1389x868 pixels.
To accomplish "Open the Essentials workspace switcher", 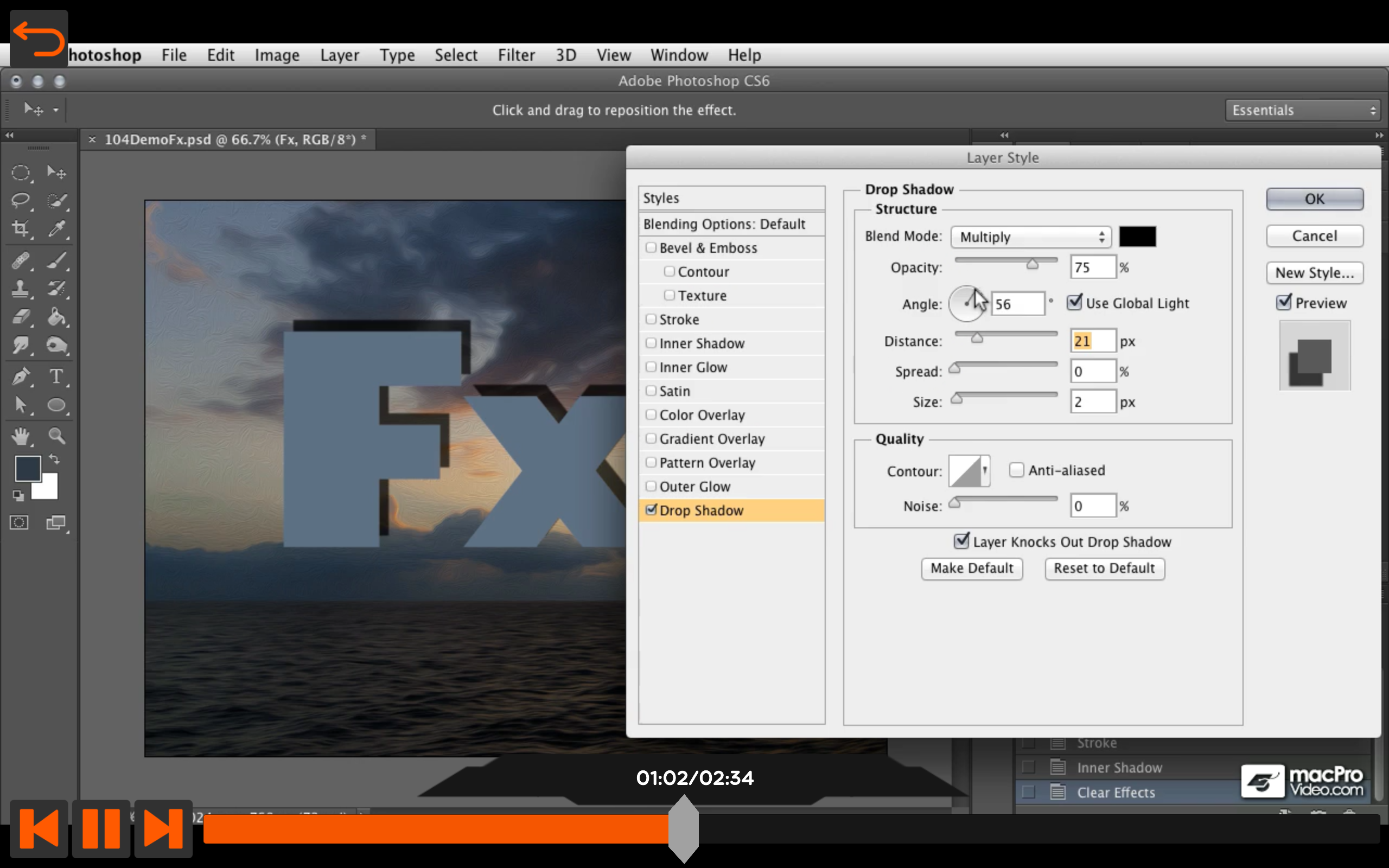I will pyautogui.click(x=1302, y=110).
